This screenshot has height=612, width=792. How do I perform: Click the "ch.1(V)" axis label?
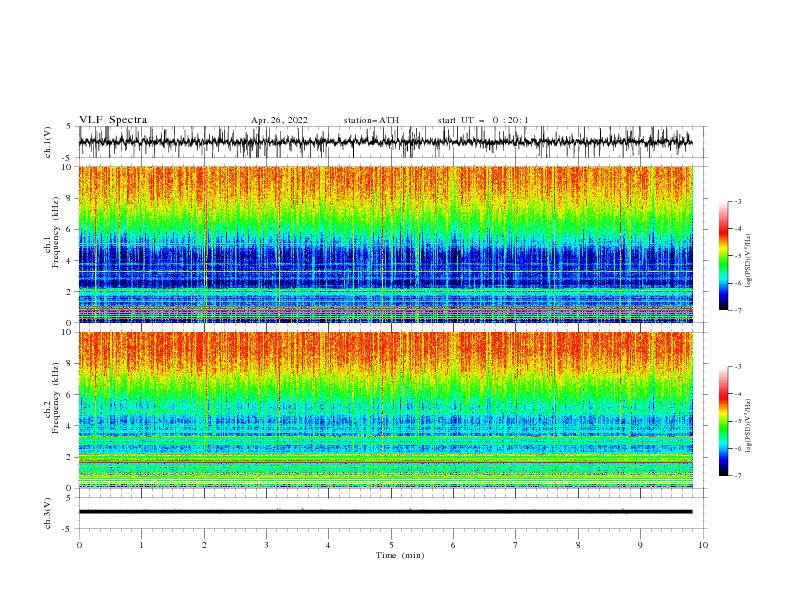(x=48, y=142)
